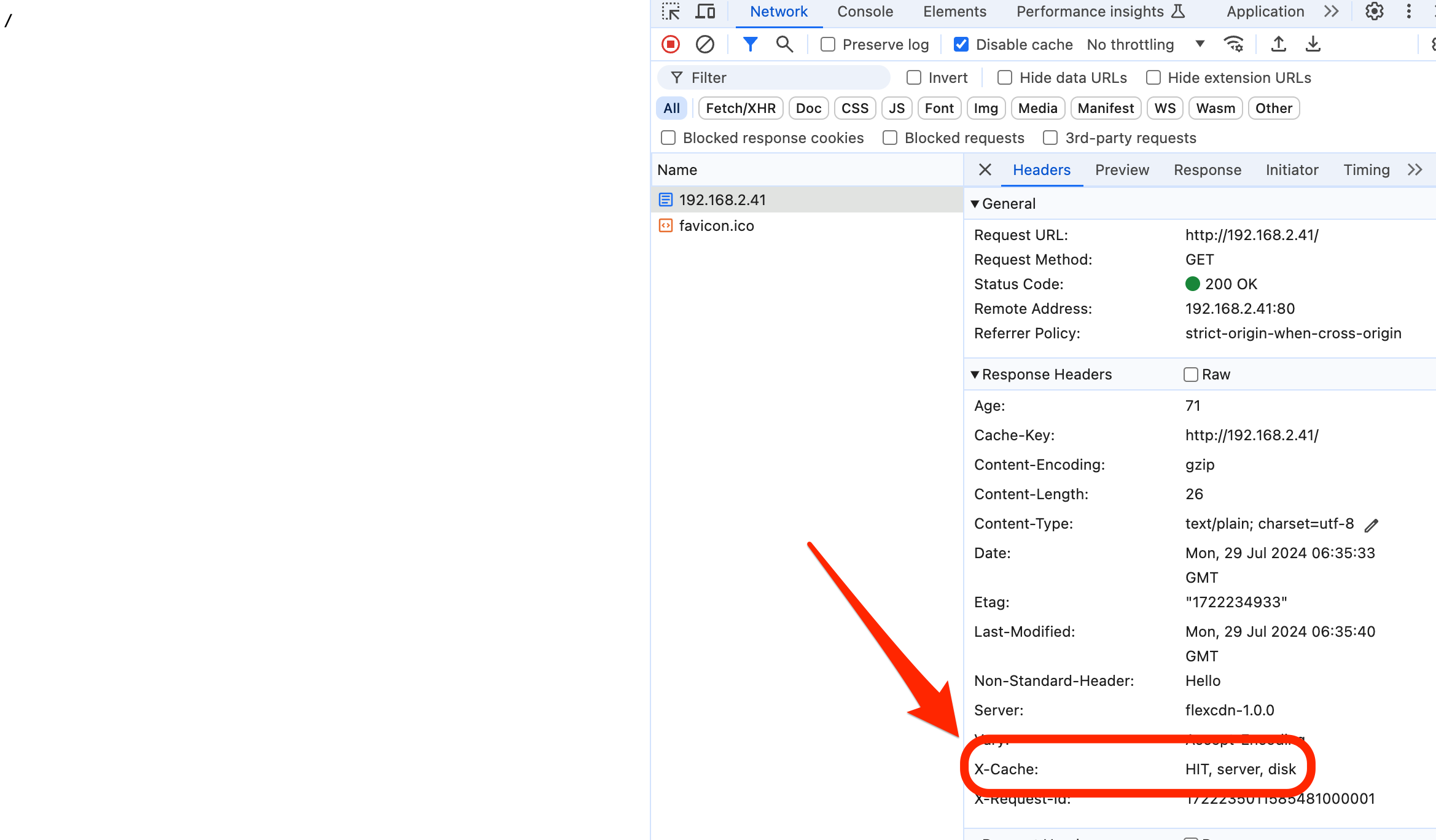Toggle the network filter funnel icon

tap(750, 44)
